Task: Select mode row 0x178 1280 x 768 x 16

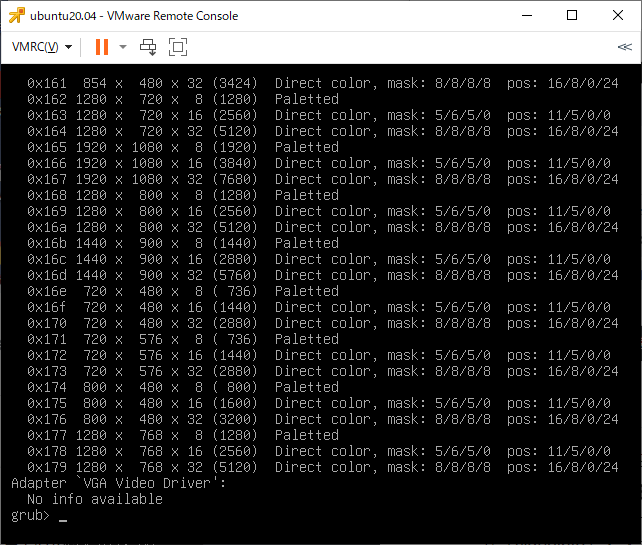Action: [x=319, y=451]
